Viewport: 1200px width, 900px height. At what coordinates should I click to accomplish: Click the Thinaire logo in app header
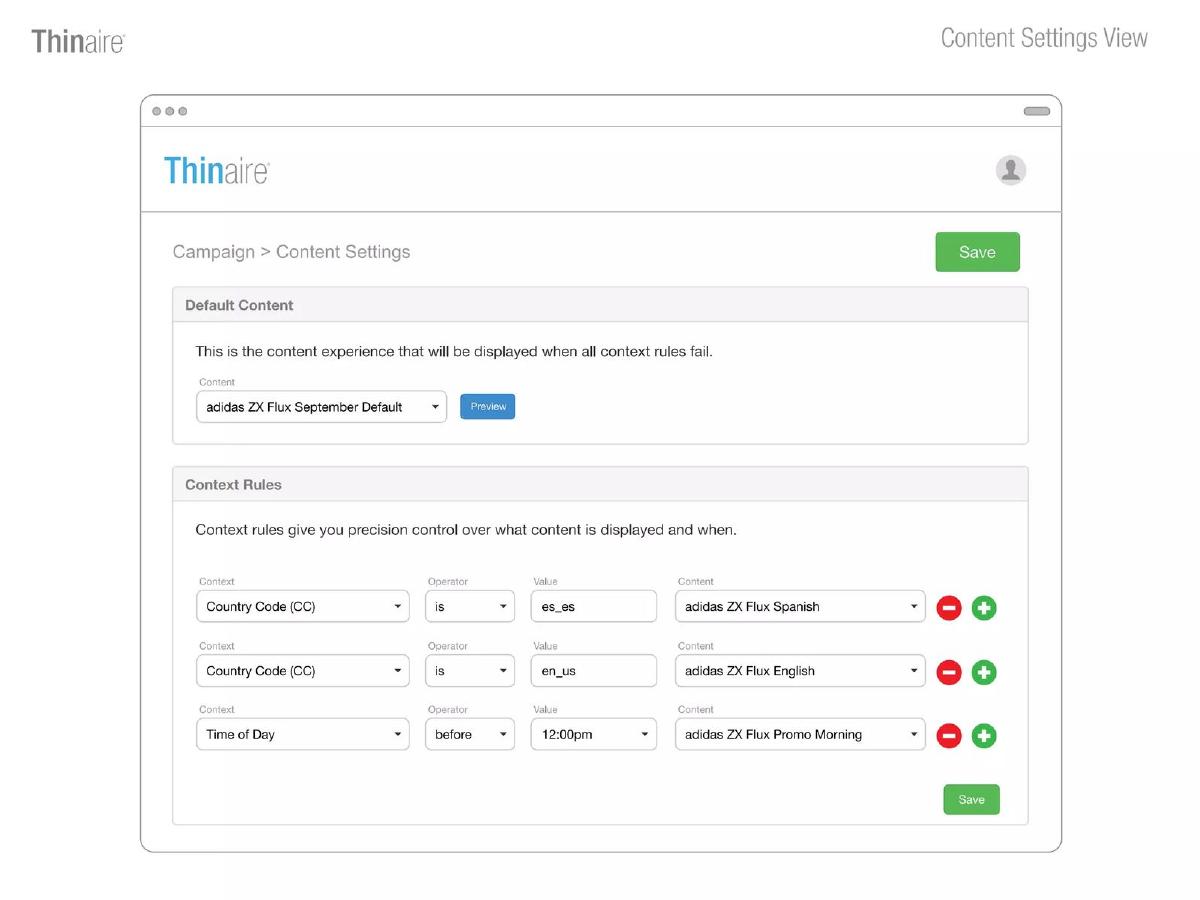coord(217,170)
